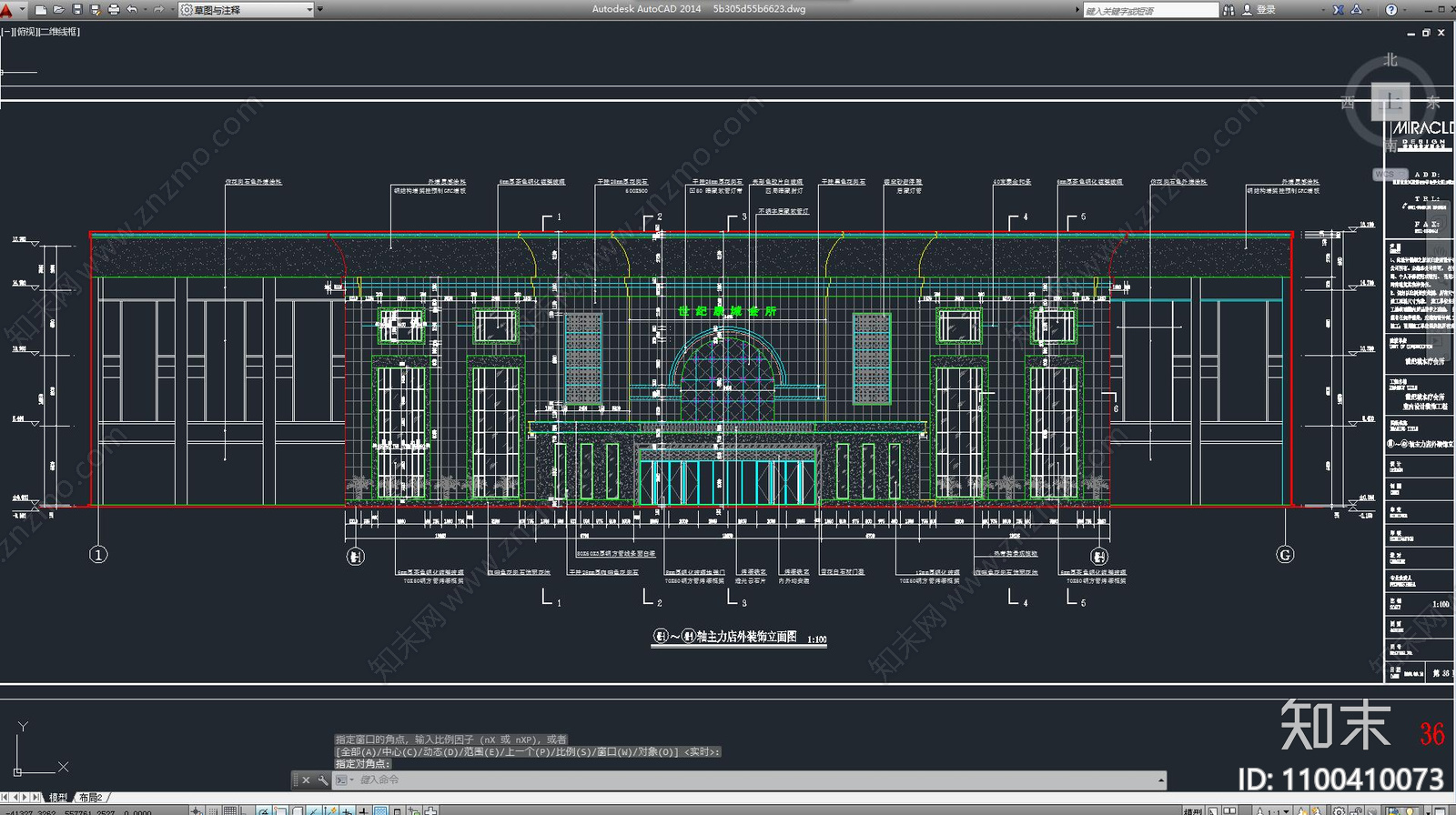Switch to the 模型 tab

[x=58, y=798]
